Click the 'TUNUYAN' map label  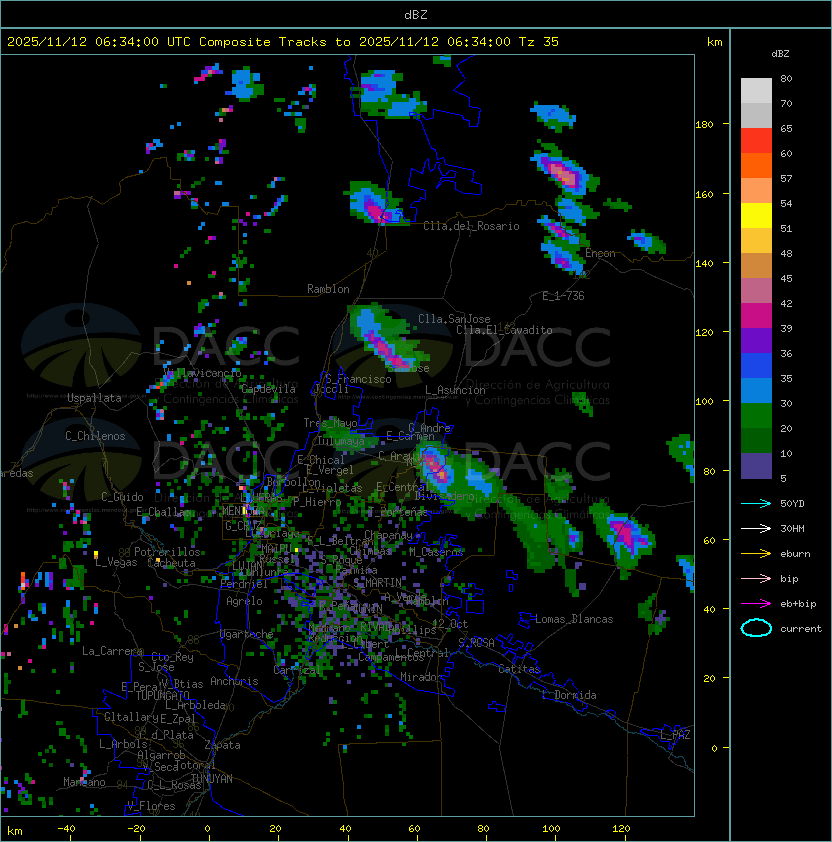212,779
